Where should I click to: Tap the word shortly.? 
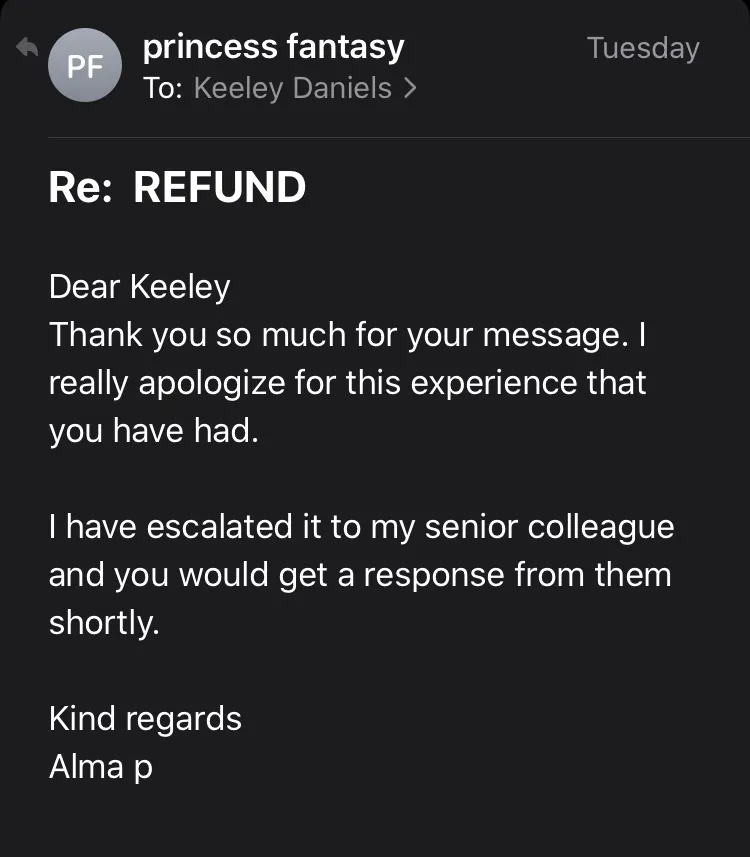click(x=104, y=623)
